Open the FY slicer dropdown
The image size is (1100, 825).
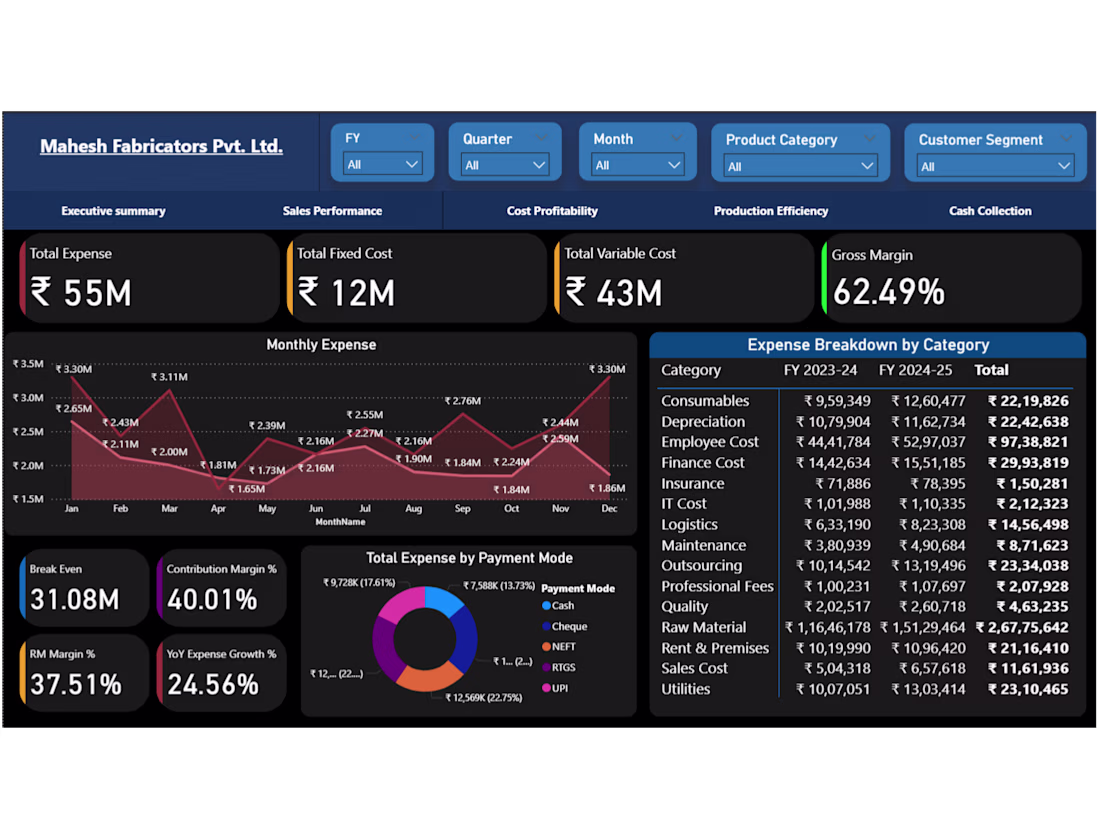[382, 164]
